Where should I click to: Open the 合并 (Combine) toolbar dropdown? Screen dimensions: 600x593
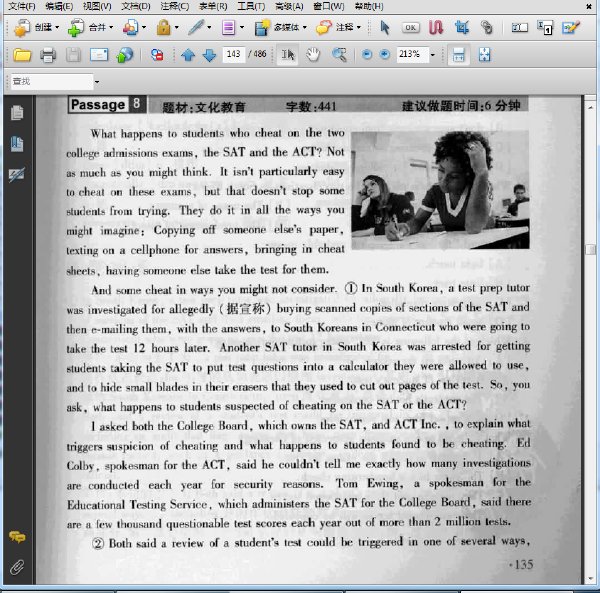(111, 28)
